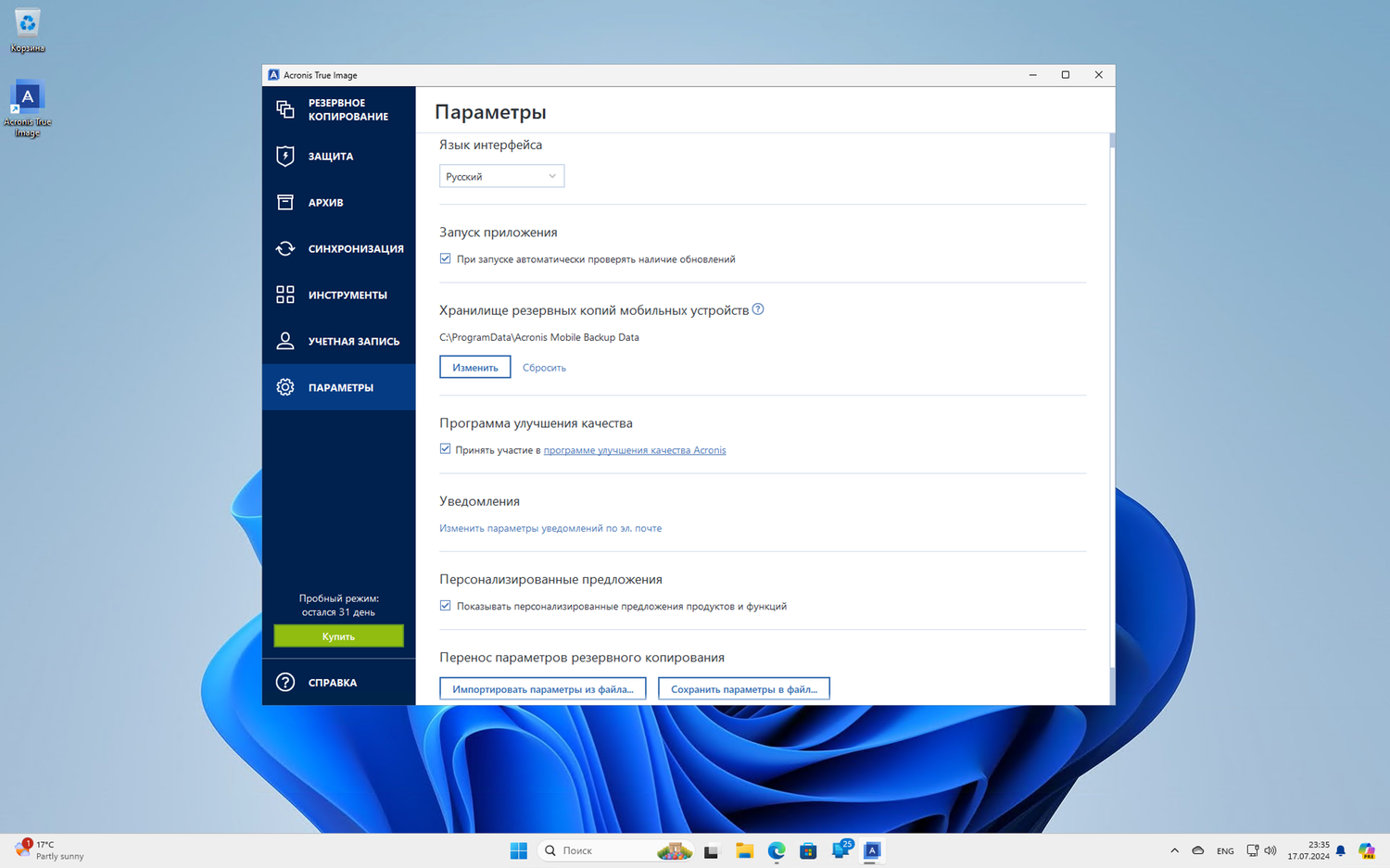Open the weather widget on the taskbar
Screen dimensions: 1390x868
(x=51, y=850)
